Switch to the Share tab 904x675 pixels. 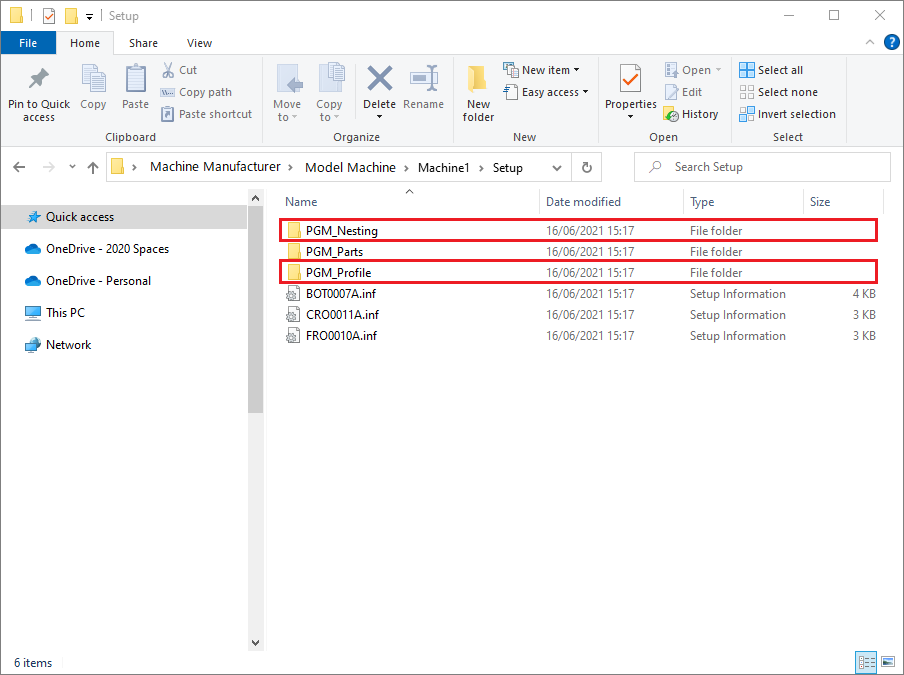(x=144, y=43)
